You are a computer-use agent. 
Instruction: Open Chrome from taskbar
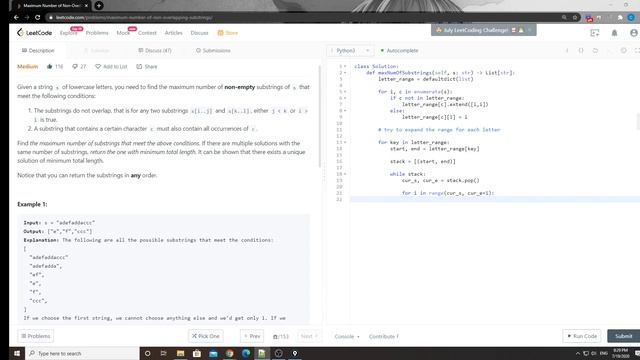click(229, 353)
